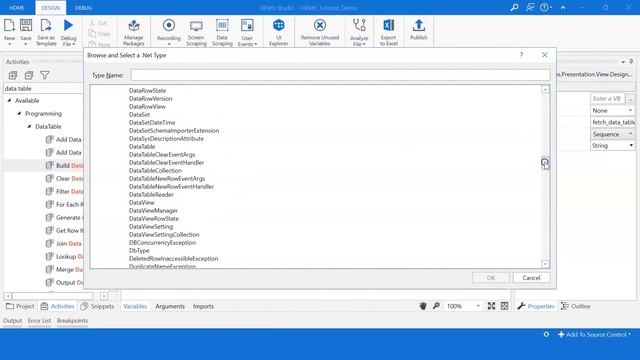The height and width of the screenshot is (360, 640).
Task: Click type list scroll-down arrow
Action: (x=545, y=264)
